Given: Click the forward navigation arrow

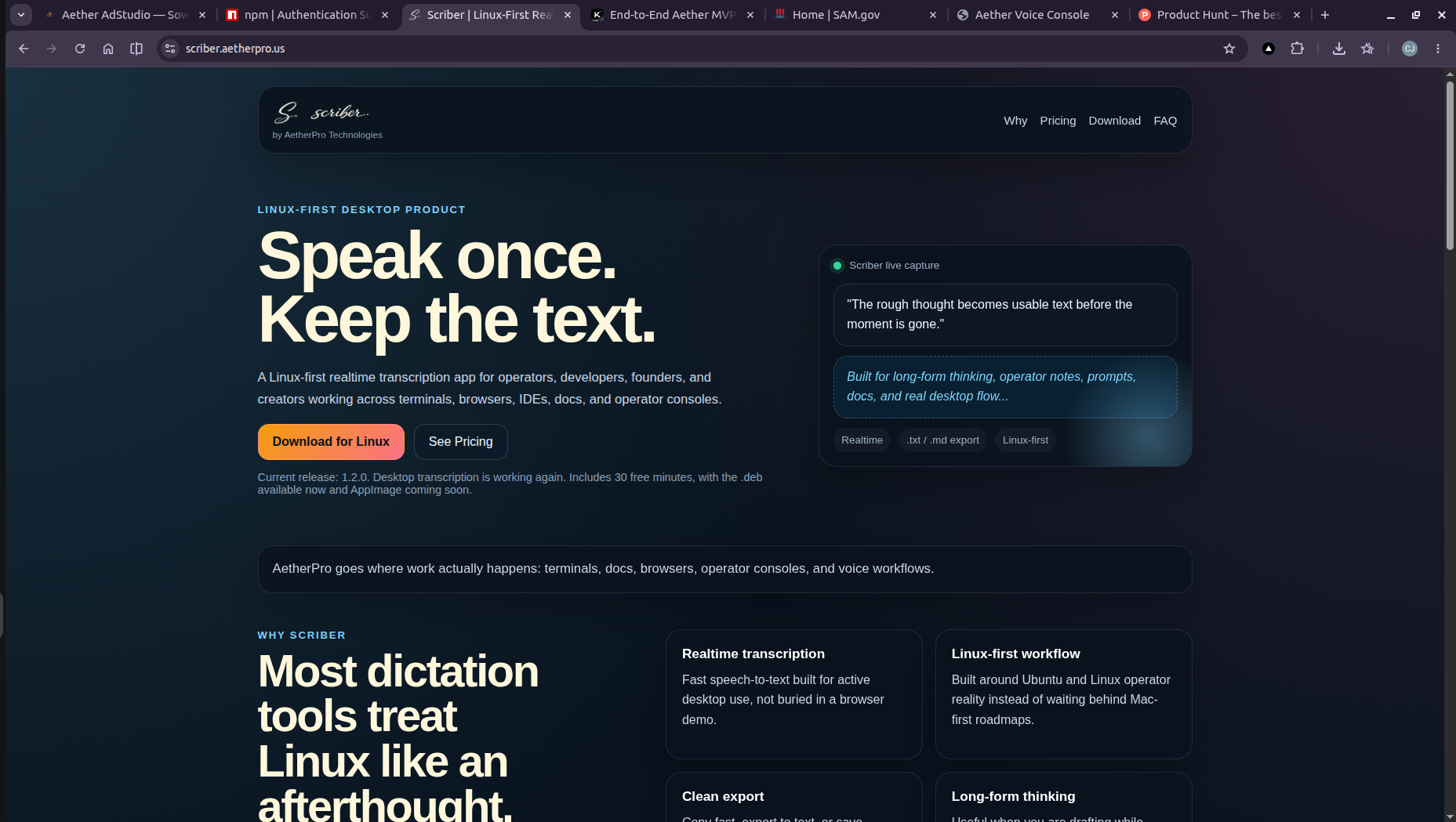Looking at the screenshot, I should point(52,49).
